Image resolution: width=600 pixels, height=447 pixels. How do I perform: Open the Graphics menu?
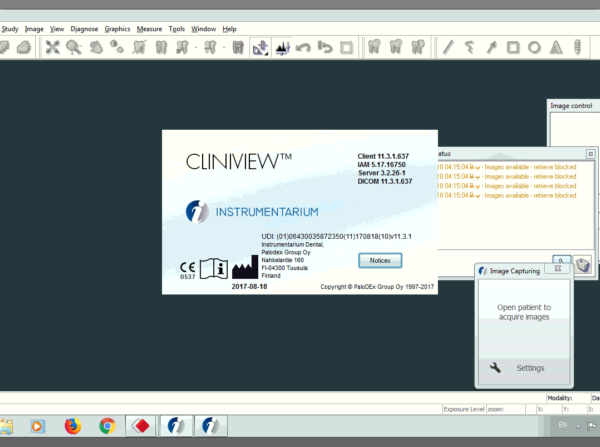117,29
